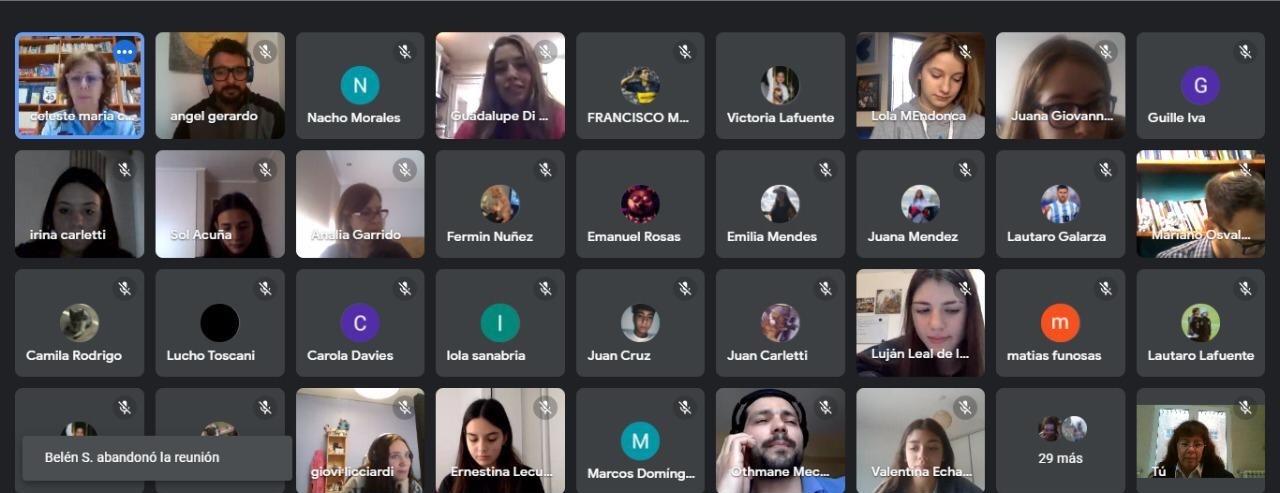1280x493 pixels.
Task: Select Luján Leal video tile
Action: pyautogui.click(x=920, y=323)
